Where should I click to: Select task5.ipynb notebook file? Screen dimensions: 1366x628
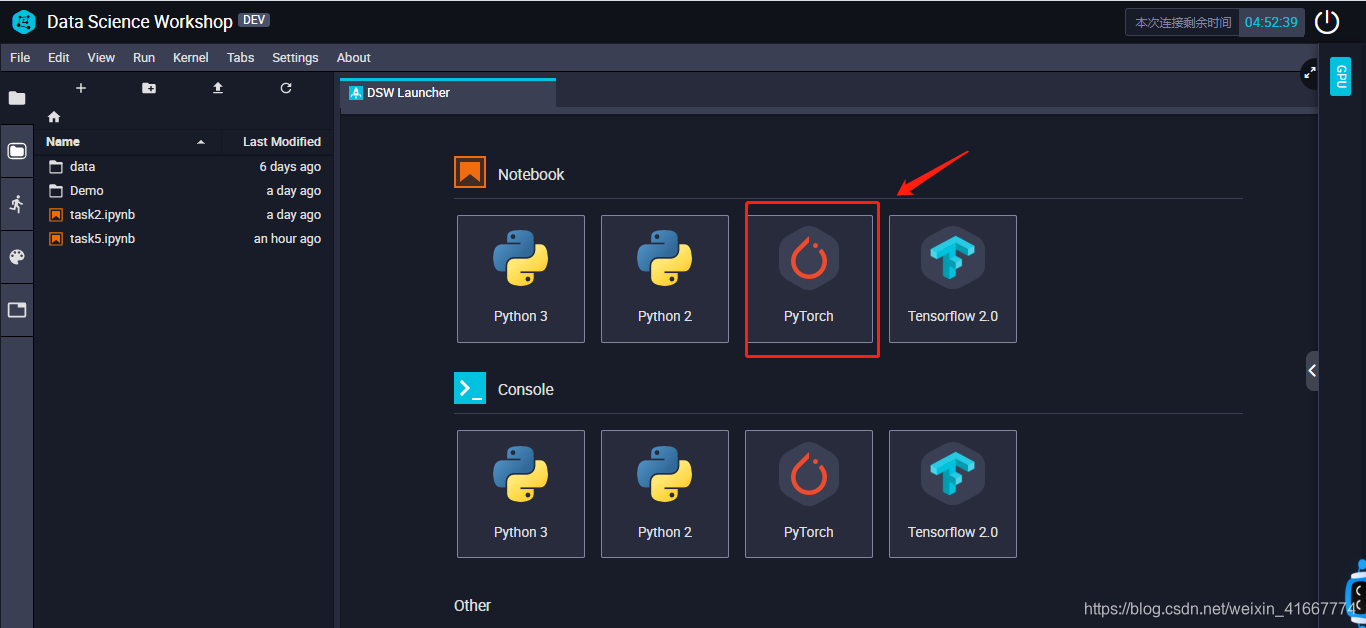[x=184, y=239]
